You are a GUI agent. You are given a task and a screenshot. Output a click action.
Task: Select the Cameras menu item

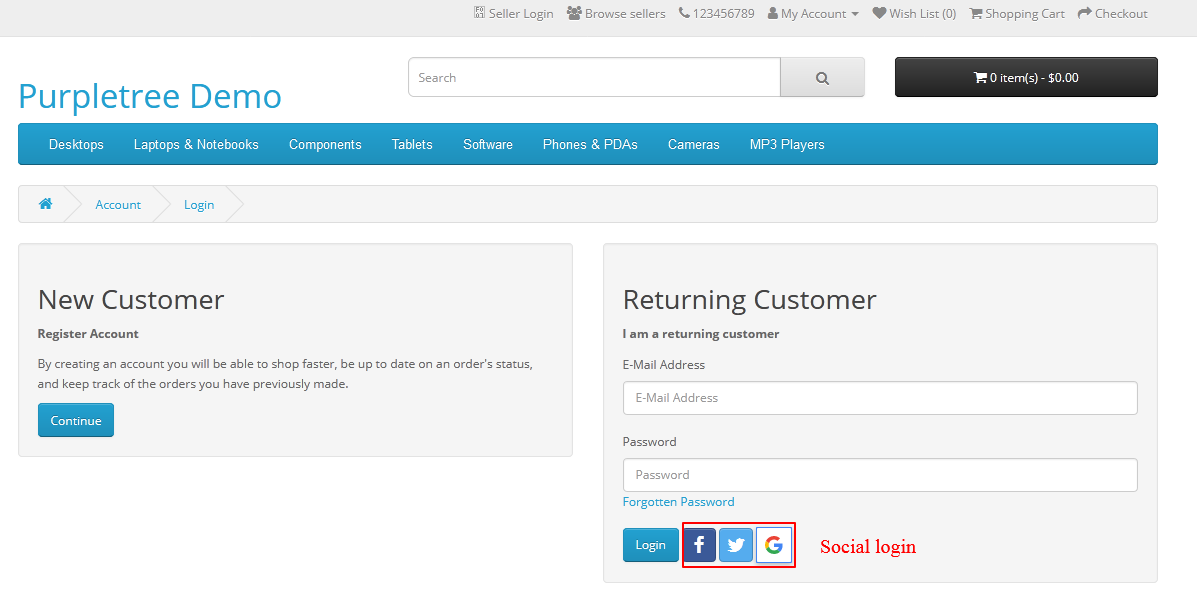(694, 144)
